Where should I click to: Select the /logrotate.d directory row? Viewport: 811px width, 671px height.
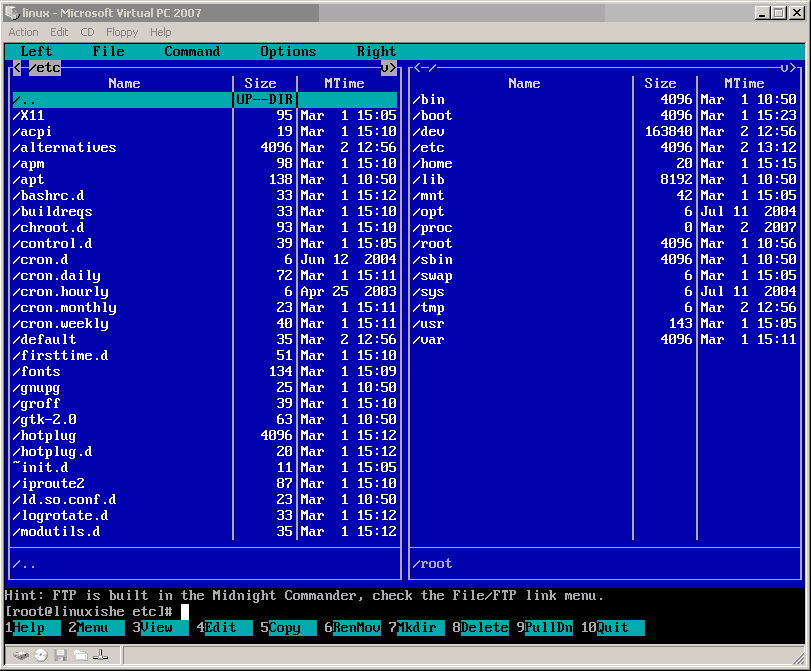tap(205, 515)
